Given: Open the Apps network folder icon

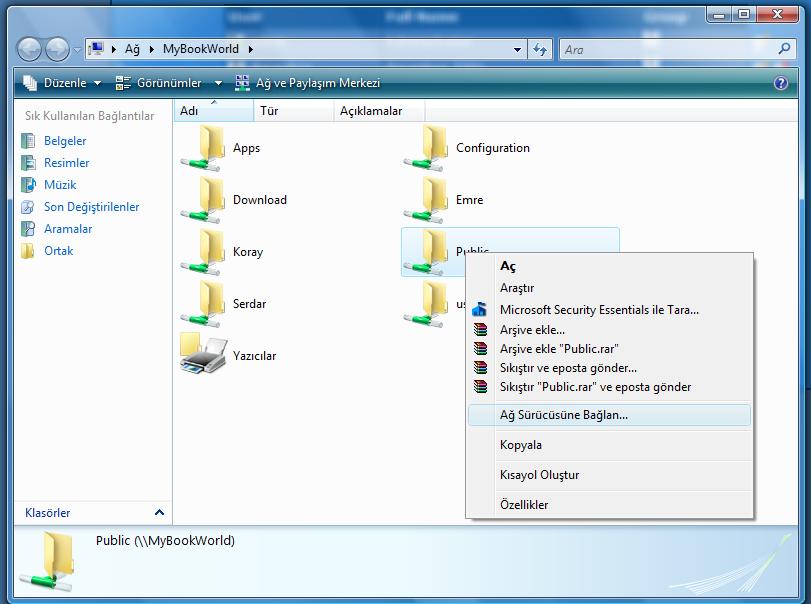Looking at the screenshot, I should (x=203, y=148).
